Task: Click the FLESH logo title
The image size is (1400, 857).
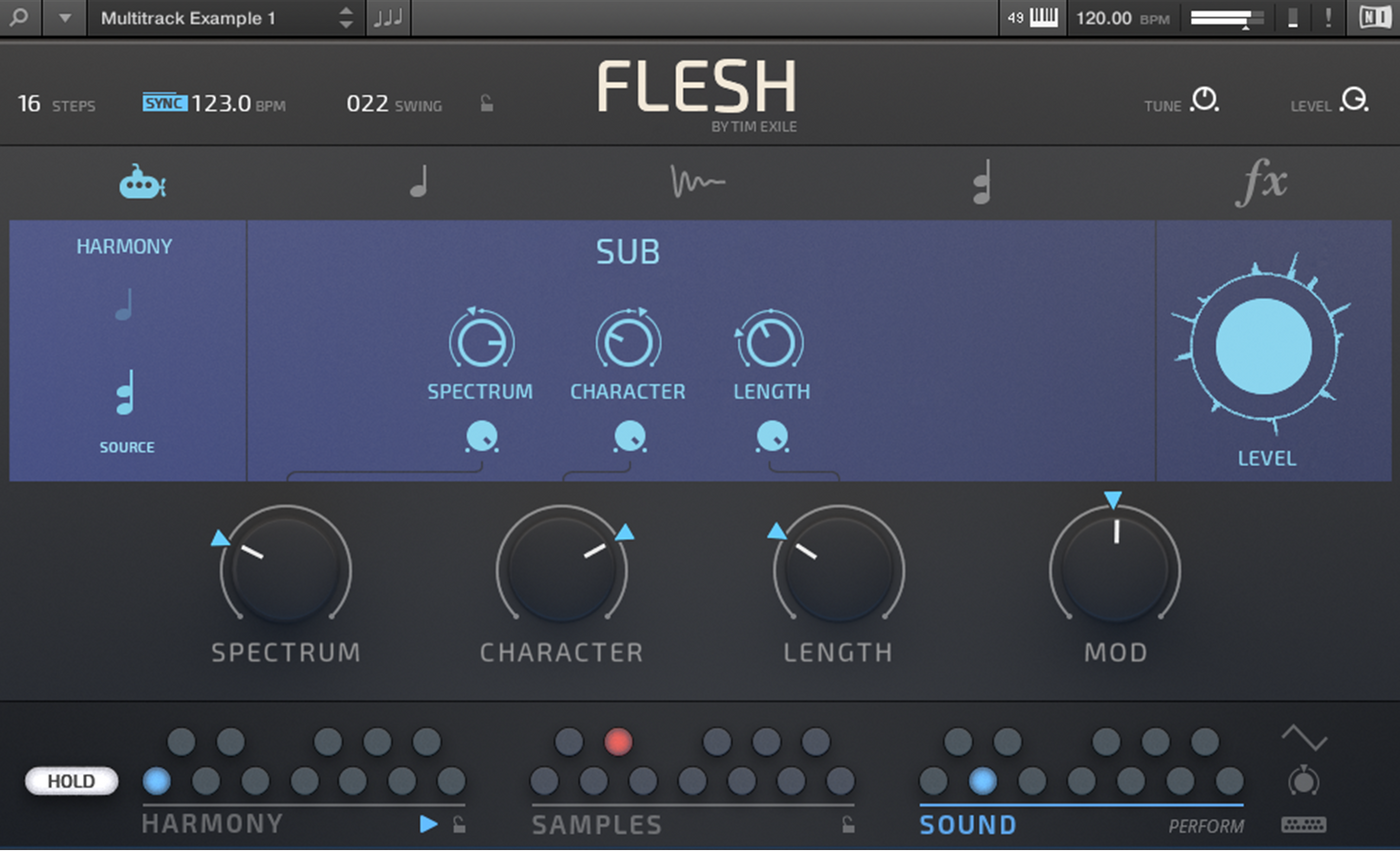Action: pyautogui.click(x=697, y=86)
